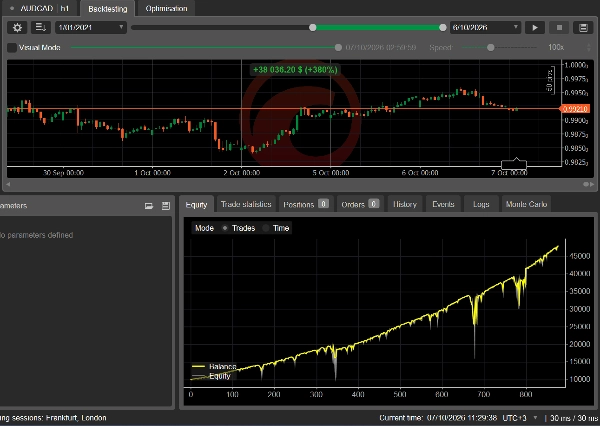
Task: Open the Equity tab
Action: (196, 204)
